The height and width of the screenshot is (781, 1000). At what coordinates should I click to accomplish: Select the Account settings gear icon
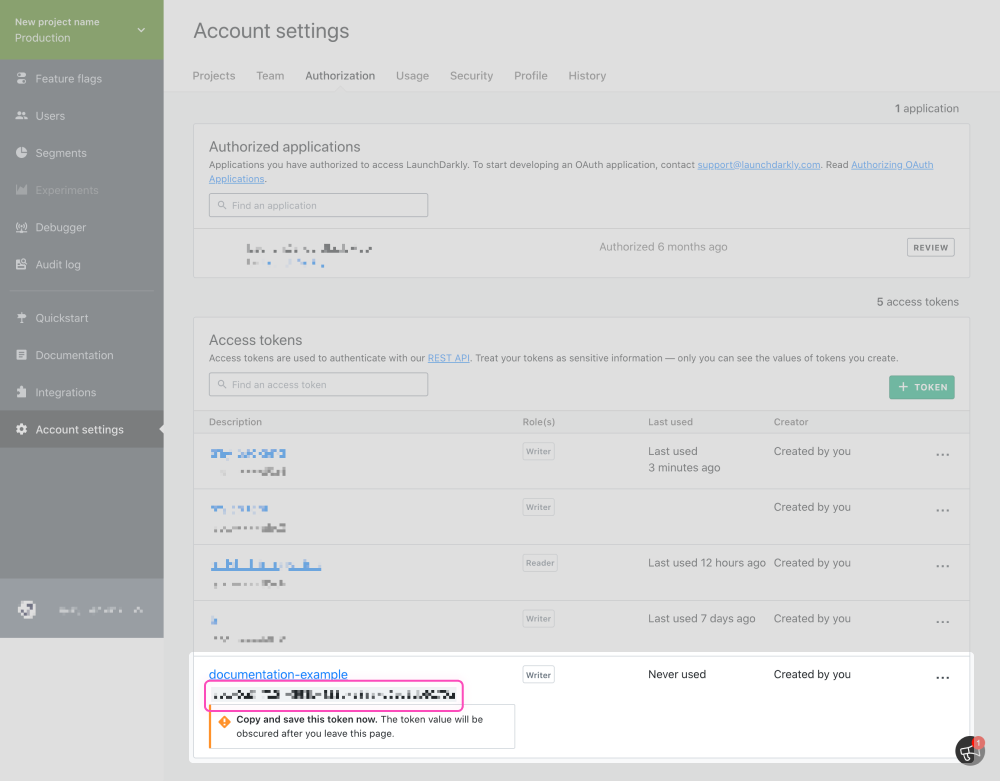click(x=22, y=429)
